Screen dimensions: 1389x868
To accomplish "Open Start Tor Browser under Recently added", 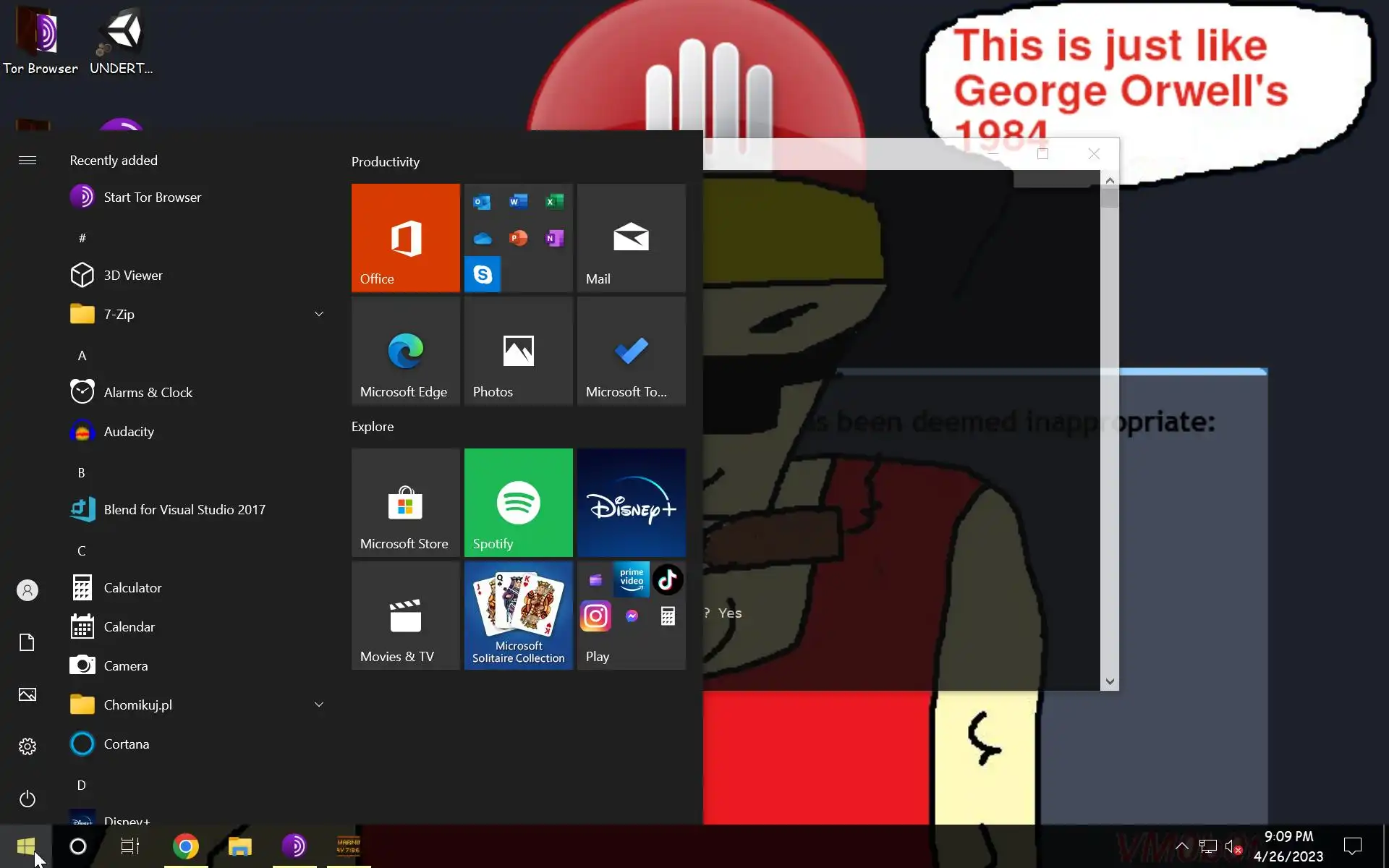I will click(x=152, y=197).
